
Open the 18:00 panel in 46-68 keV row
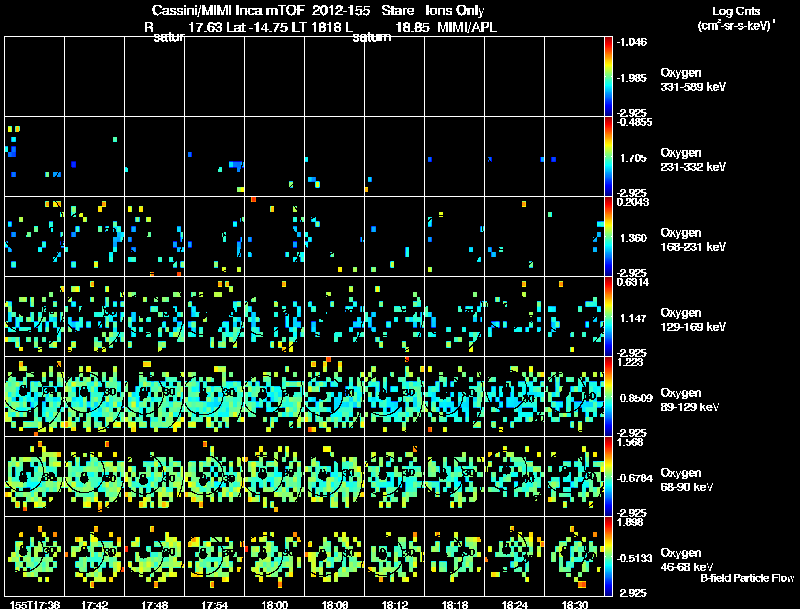point(274,556)
